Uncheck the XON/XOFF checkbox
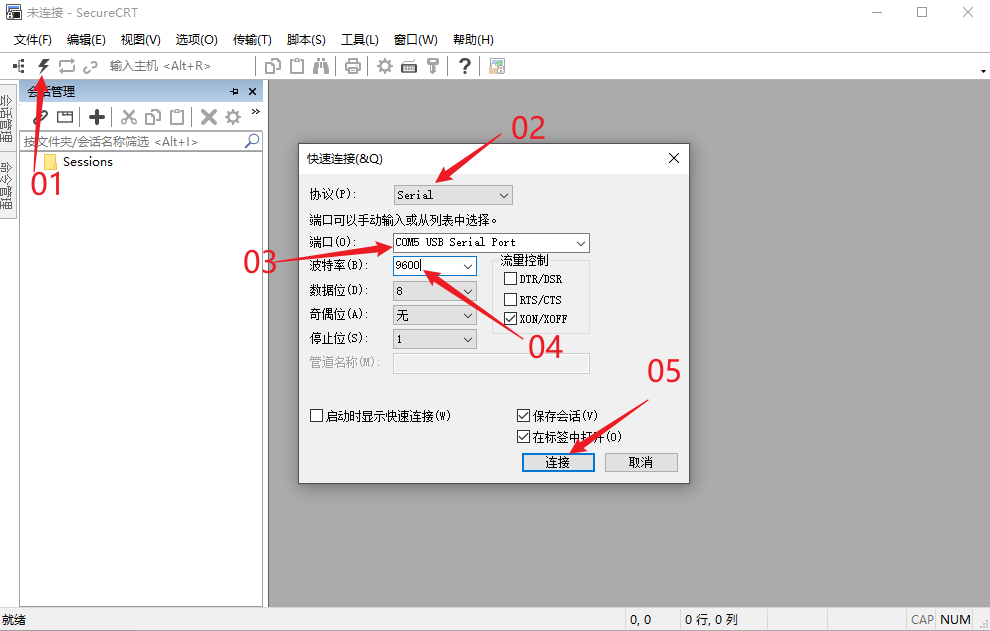The image size is (990, 631). [511, 318]
